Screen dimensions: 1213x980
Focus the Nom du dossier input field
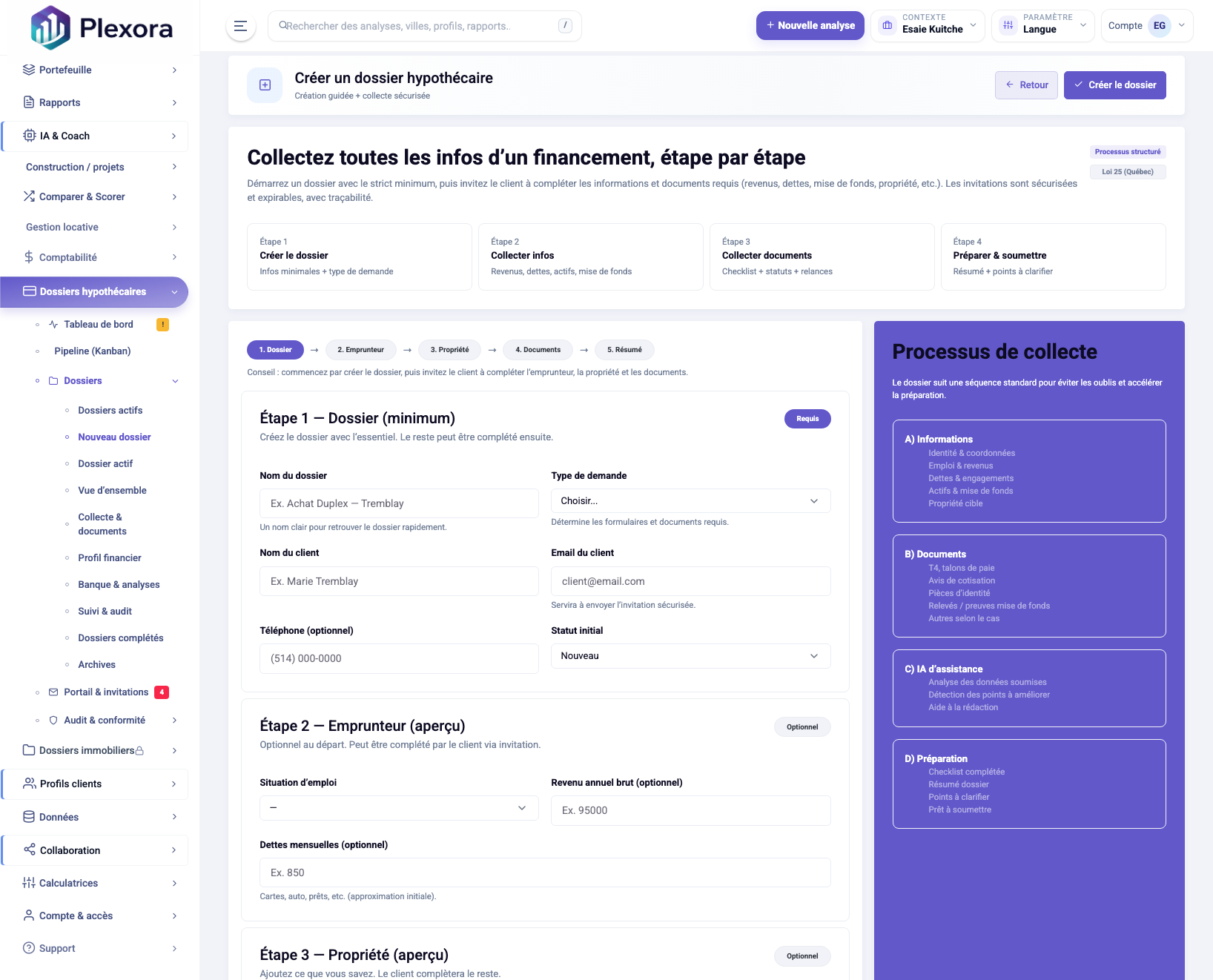click(x=398, y=503)
